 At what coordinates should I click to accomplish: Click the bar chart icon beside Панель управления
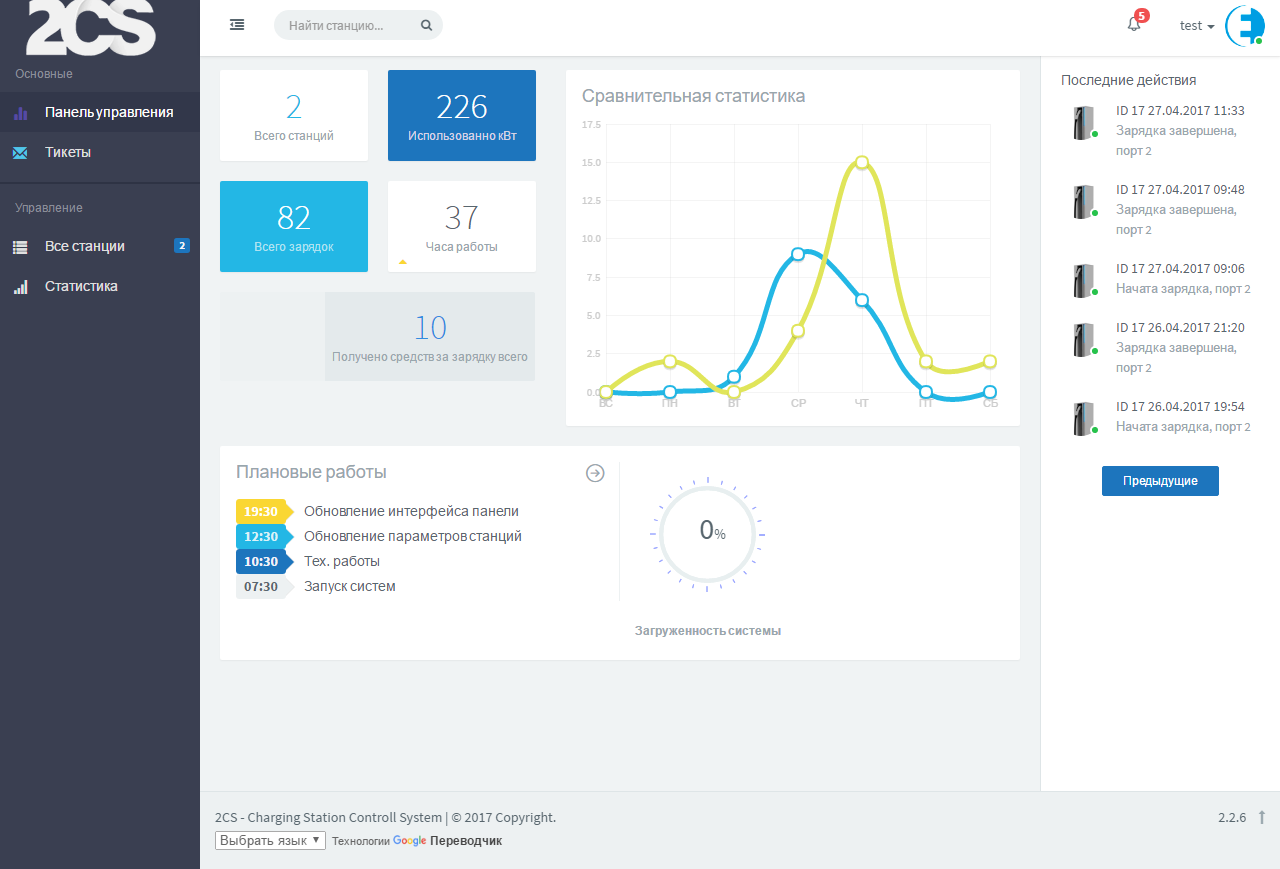(20, 113)
